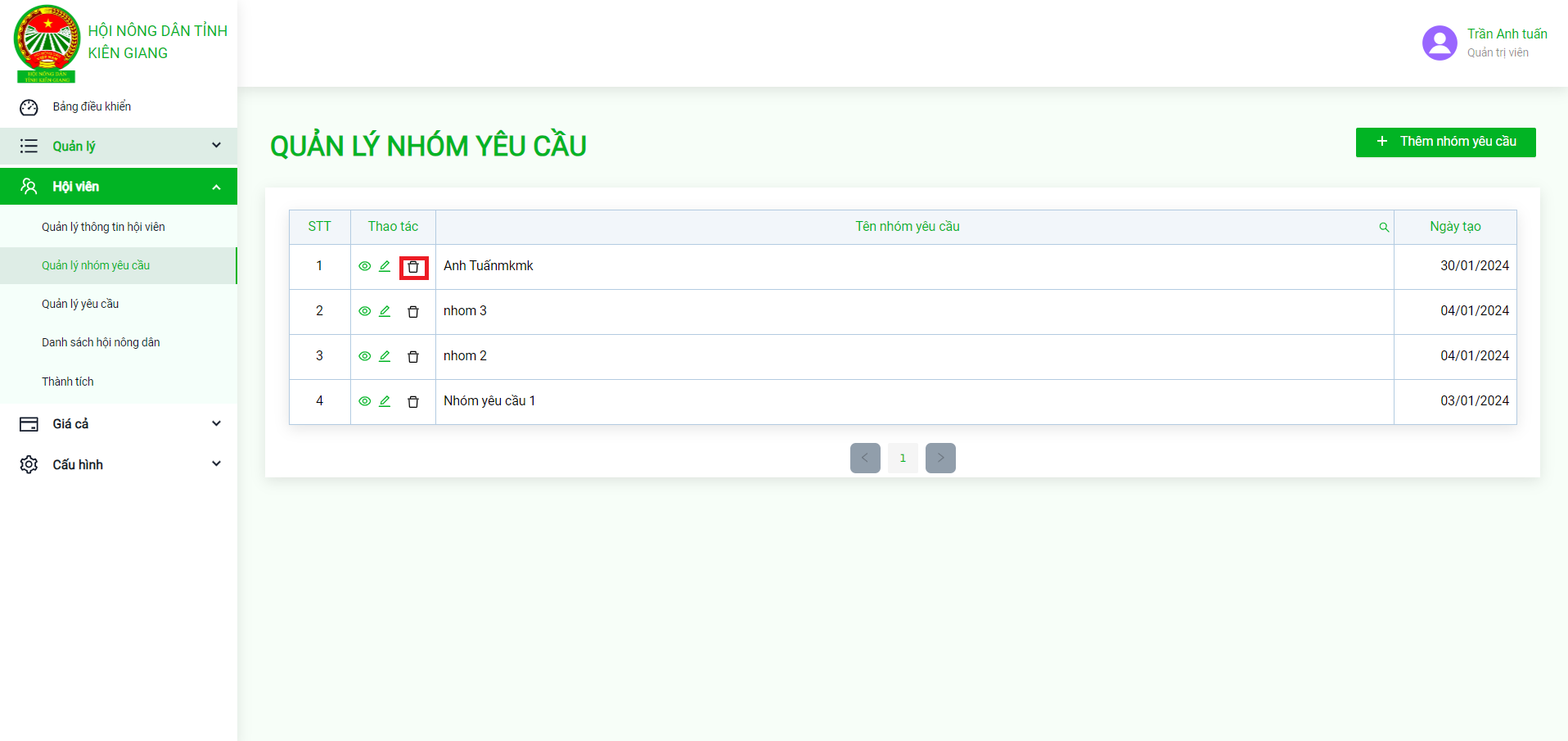Click the Hội Nông Dân logo
This screenshot has width=1568, height=741.
(x=47, y=43)
